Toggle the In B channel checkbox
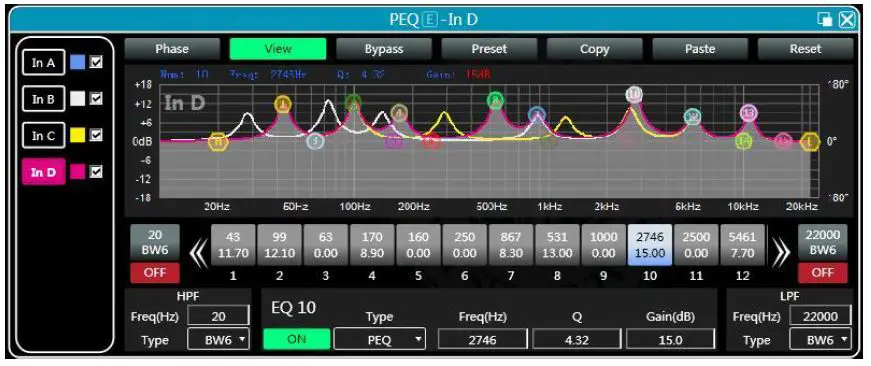This screenshot has height=366, width=871. tap(97, 99)
